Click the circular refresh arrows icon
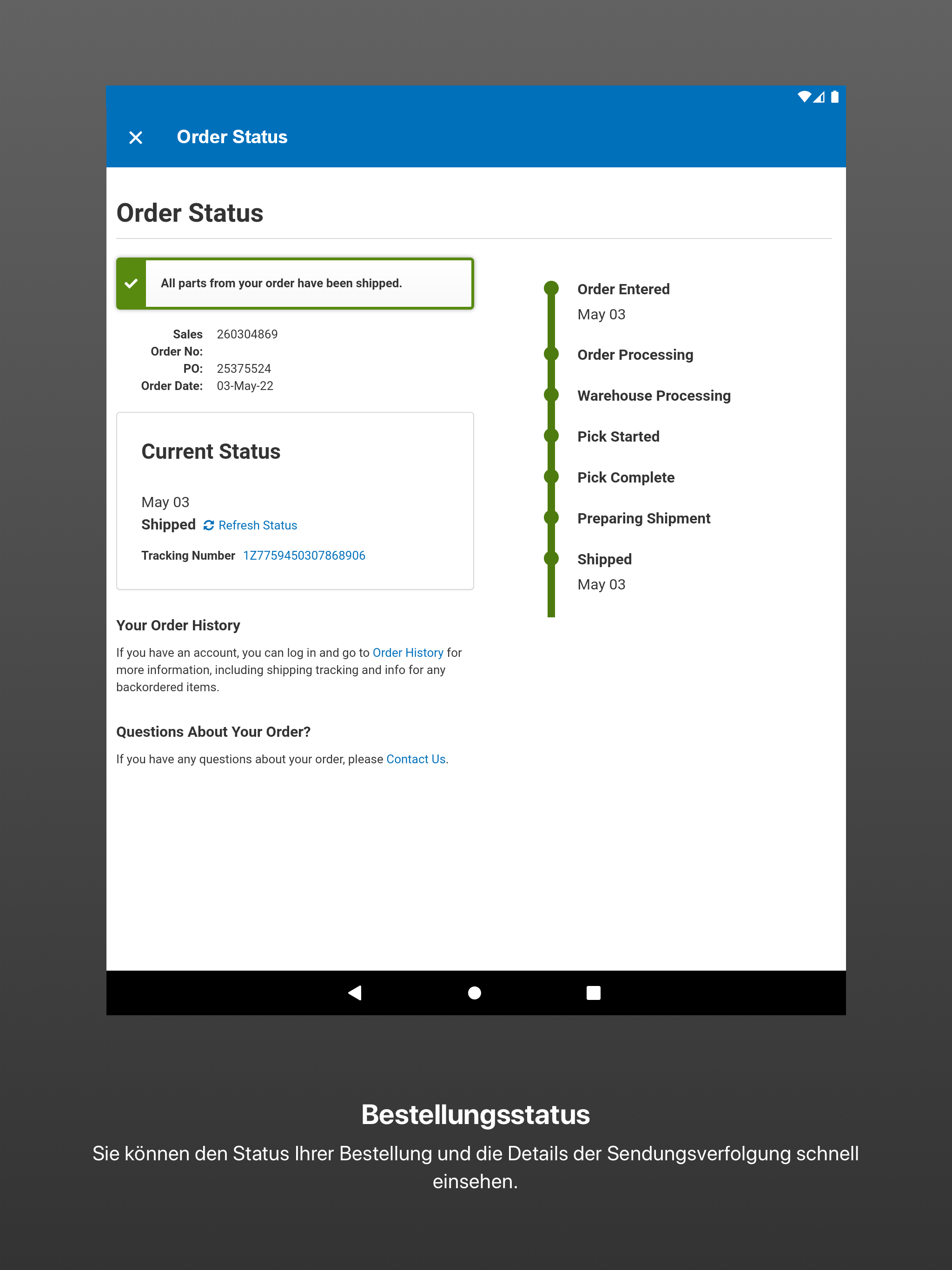Image resolution: width=952 pixels, height=1270 pixels. (x=208, y=525)
